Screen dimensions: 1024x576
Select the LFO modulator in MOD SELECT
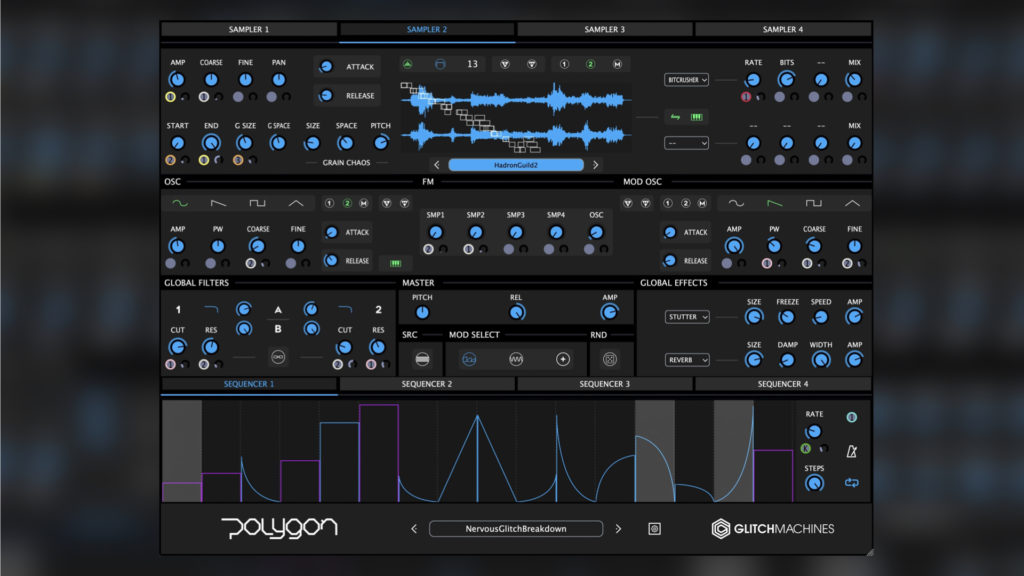click(516, 359)
